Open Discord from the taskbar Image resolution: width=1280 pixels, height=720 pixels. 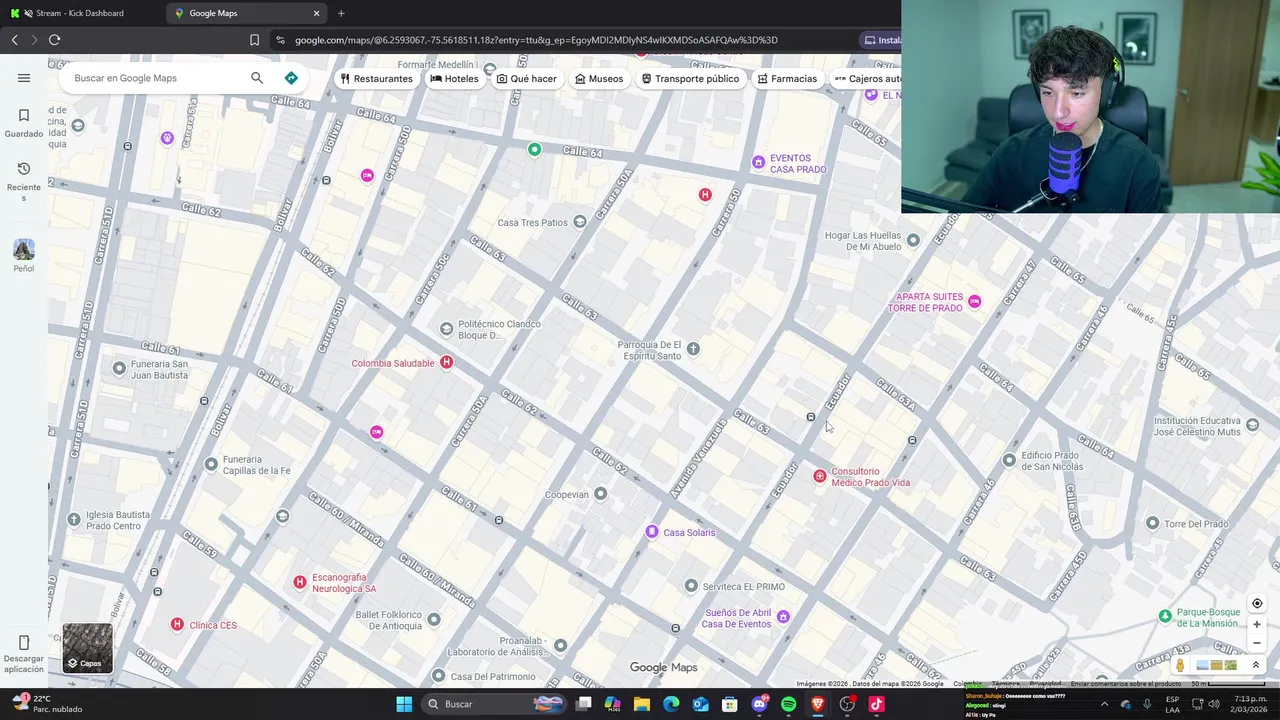coord(759,704)
